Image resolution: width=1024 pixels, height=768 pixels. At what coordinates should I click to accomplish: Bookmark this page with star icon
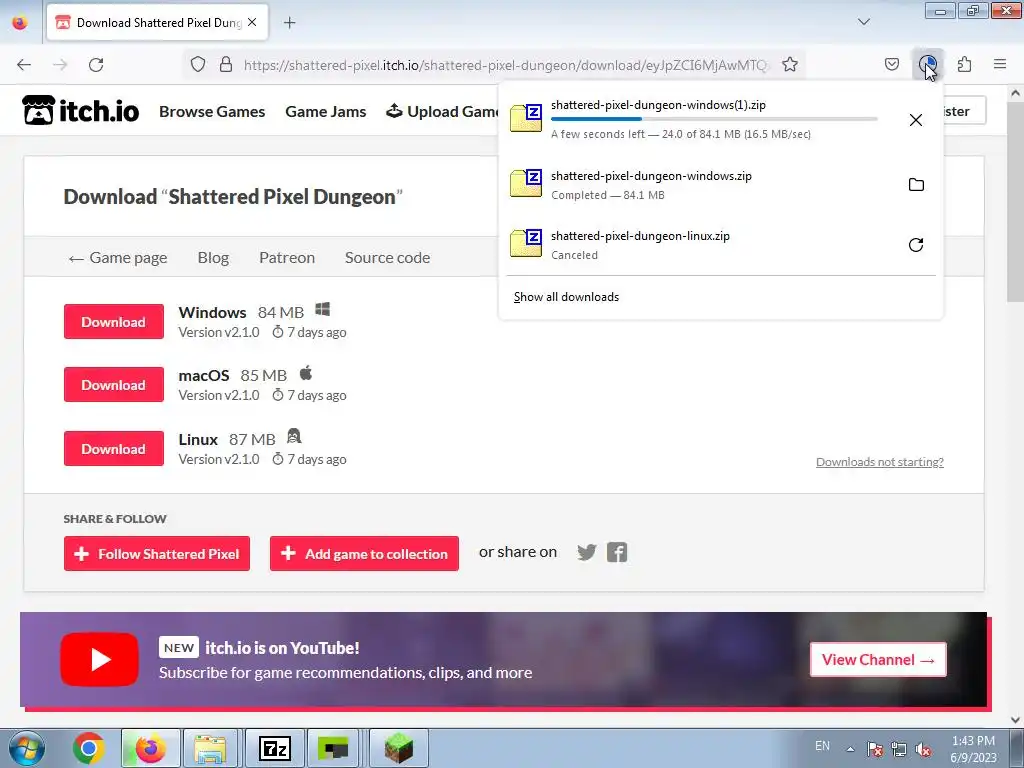tap(790, 65)
